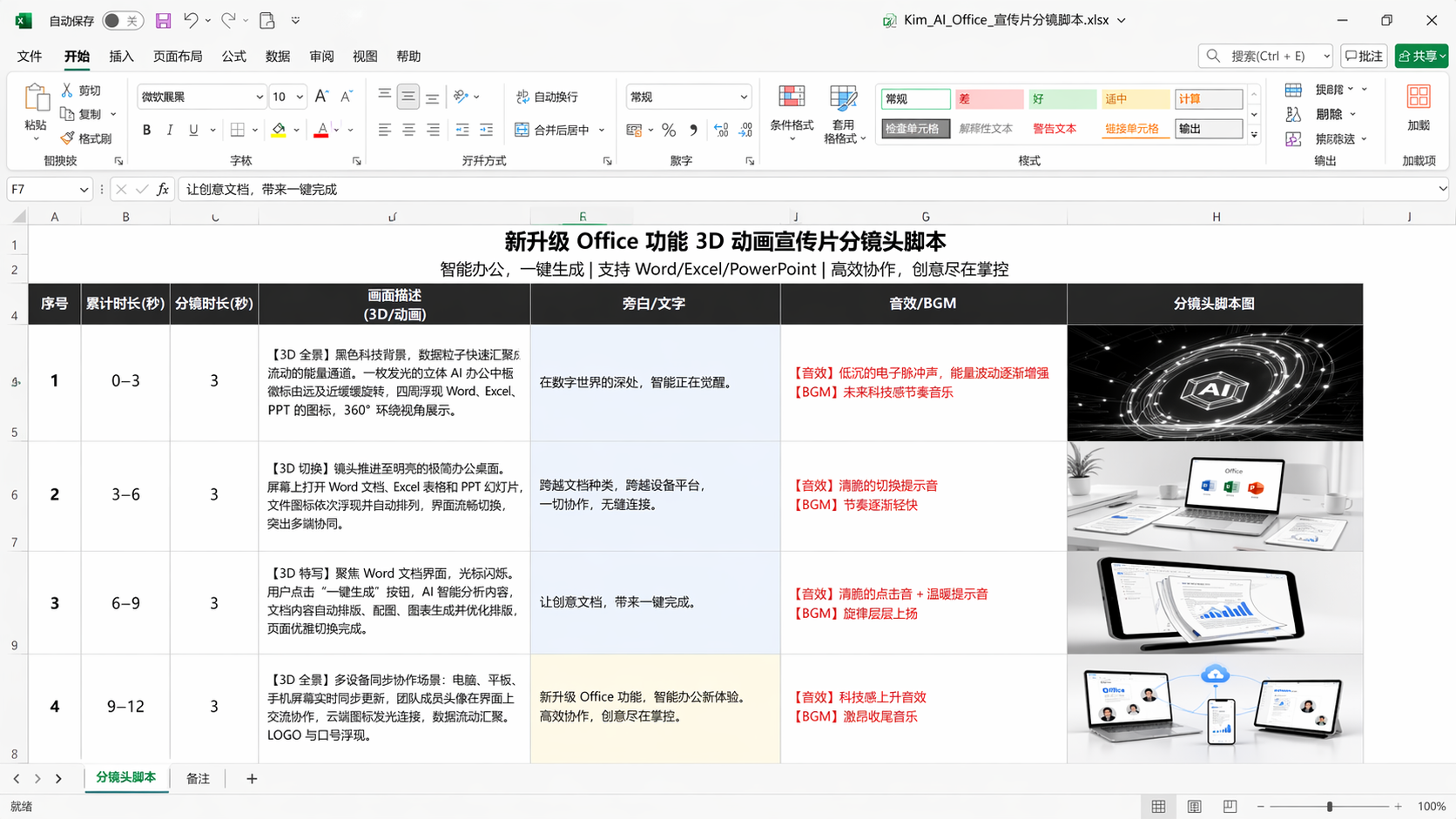
Task: Open Customize Quick Access Toolbar dropdown
Action: coord(296,20)
